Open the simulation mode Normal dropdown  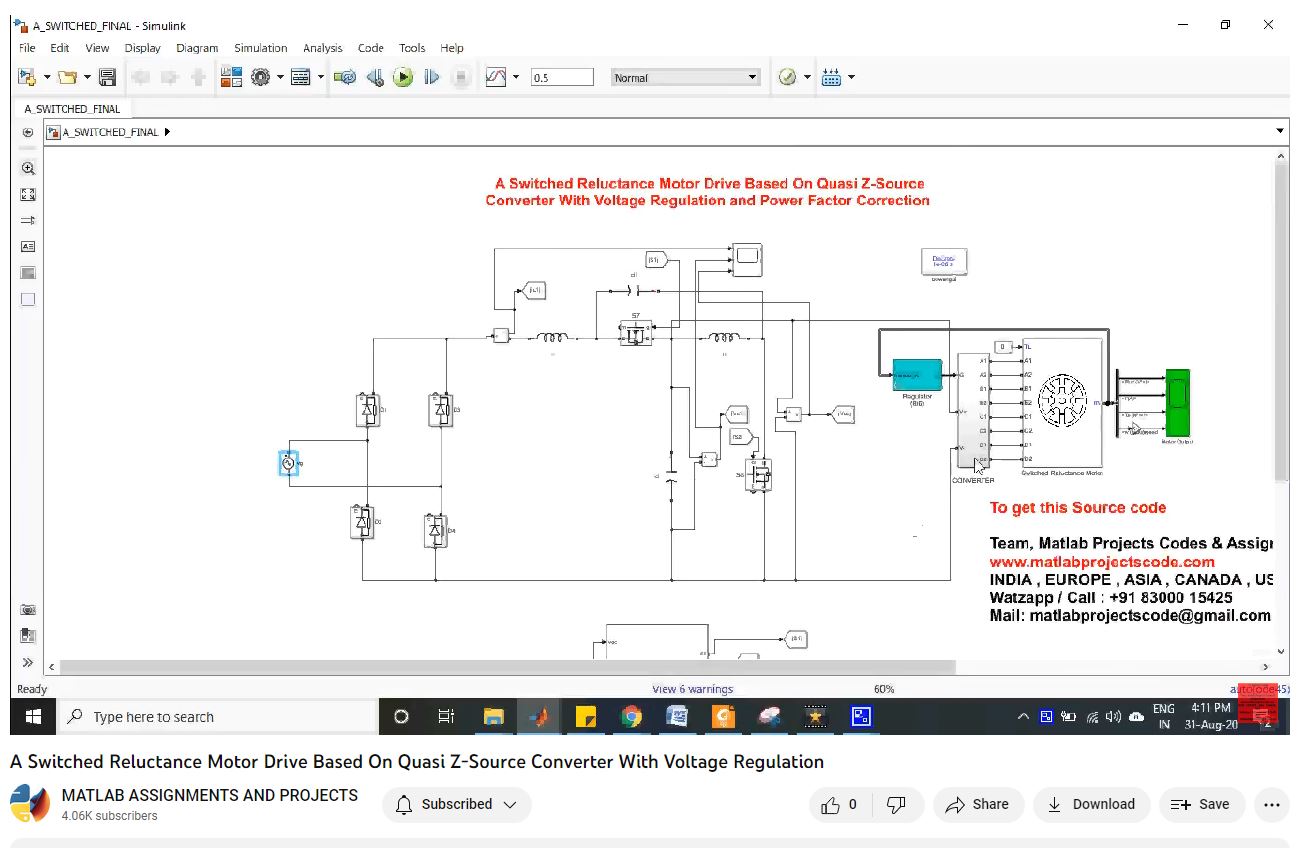[x=686, y=78]
